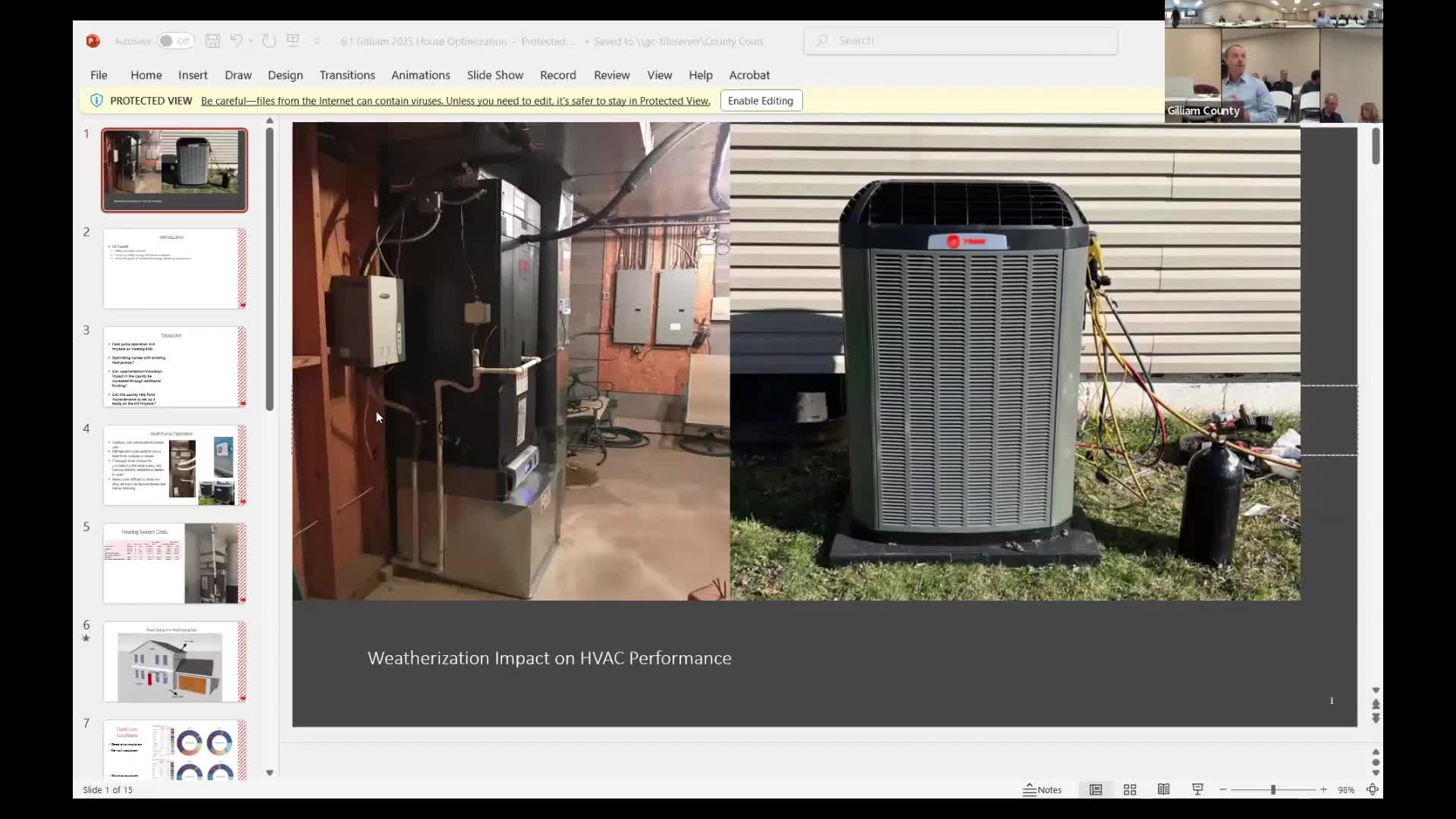Start presentation from the beginning icon
Screen dimensions: 1456x819
click(293, 41)
